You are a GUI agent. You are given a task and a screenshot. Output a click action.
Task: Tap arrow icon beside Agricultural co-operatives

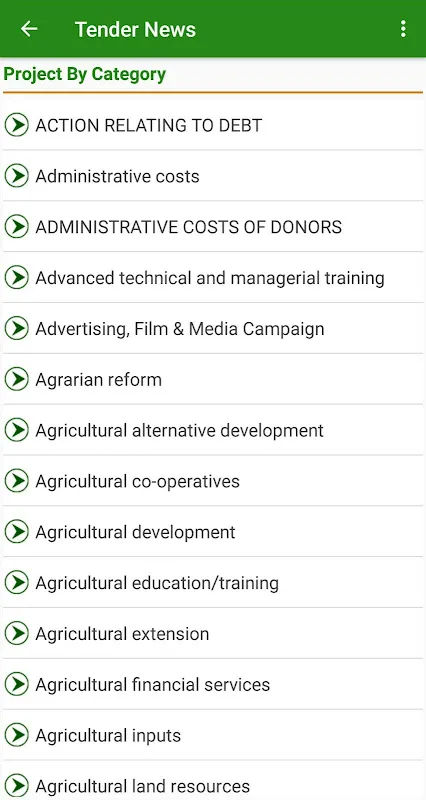(17, 481)
